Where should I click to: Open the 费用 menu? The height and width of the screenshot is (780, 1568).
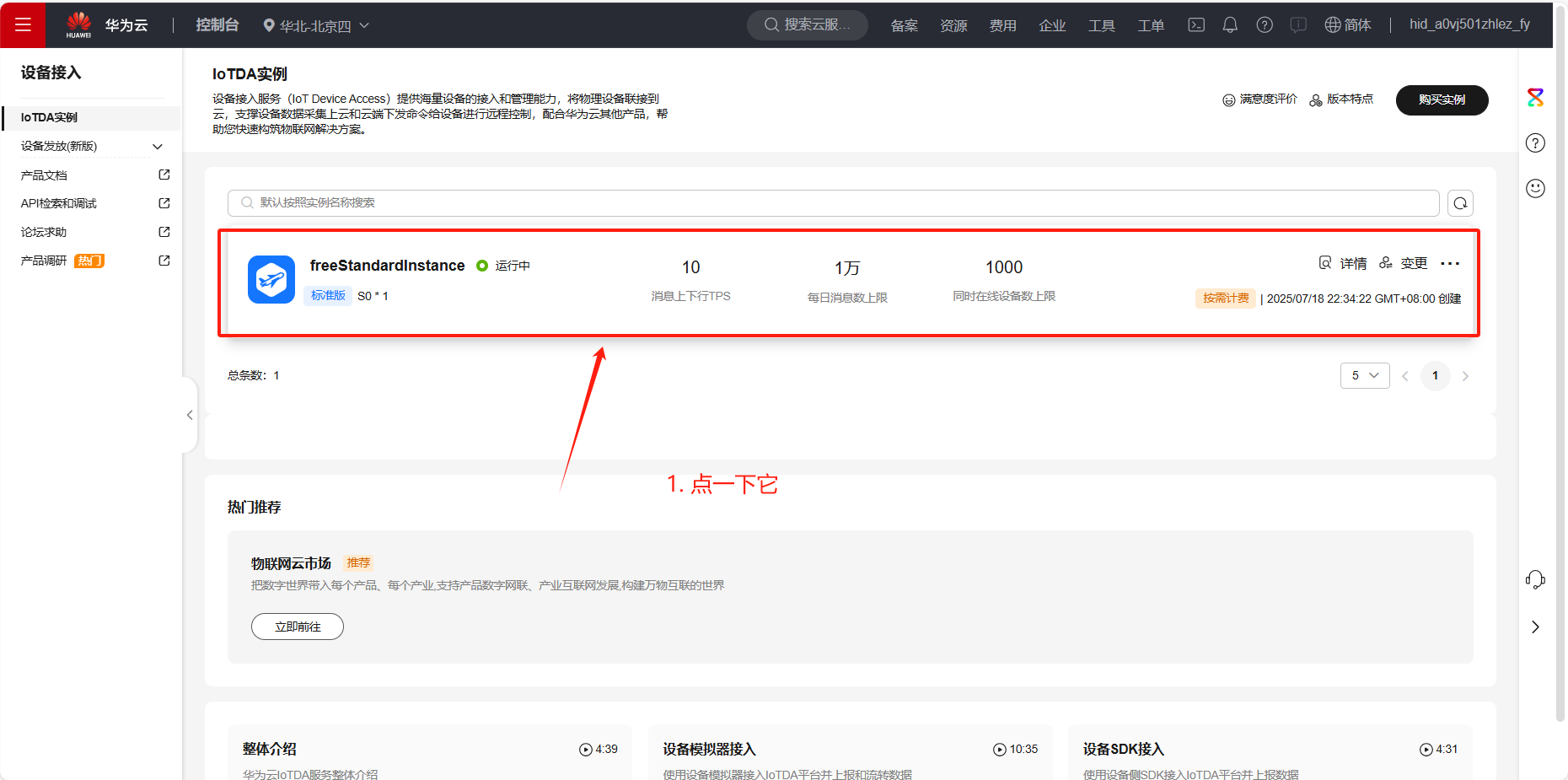(x=1003, y=26)
